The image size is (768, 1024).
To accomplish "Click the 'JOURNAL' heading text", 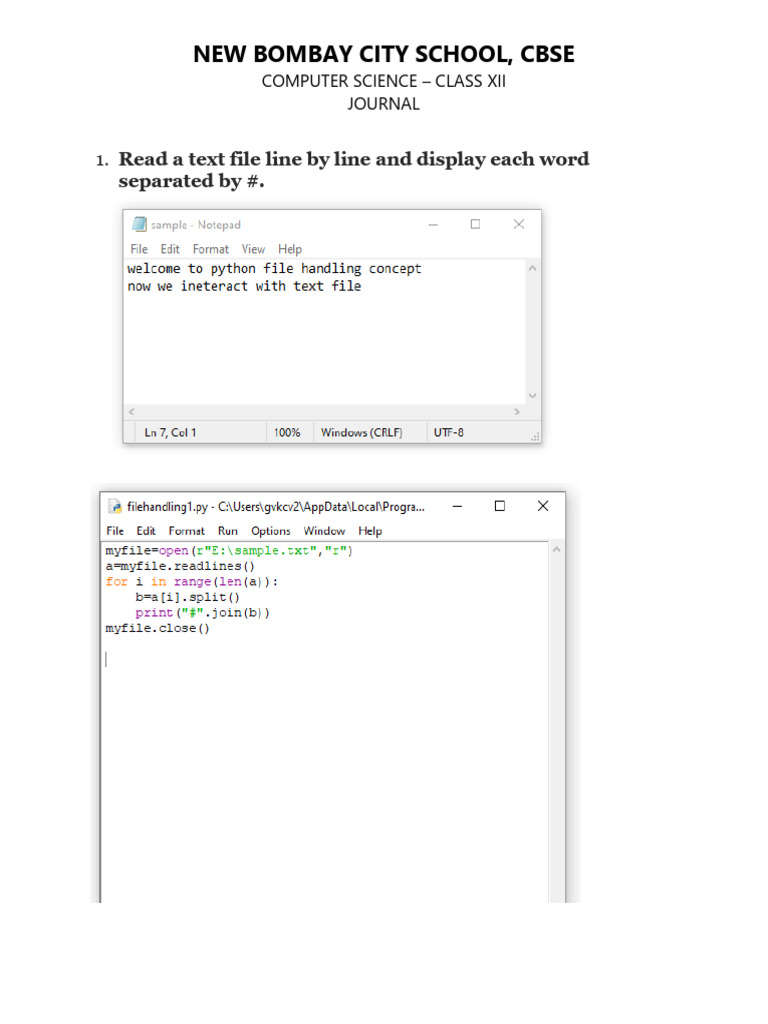I will [x=383, y=104].
